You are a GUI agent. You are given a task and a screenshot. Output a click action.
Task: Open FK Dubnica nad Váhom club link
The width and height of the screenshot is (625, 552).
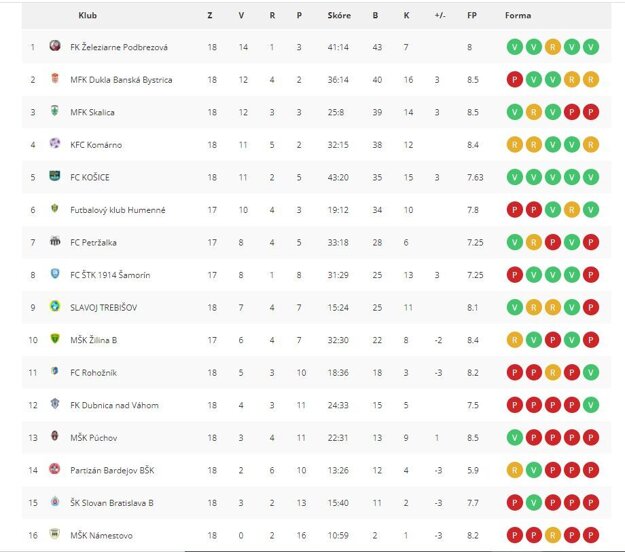[114, 405]
